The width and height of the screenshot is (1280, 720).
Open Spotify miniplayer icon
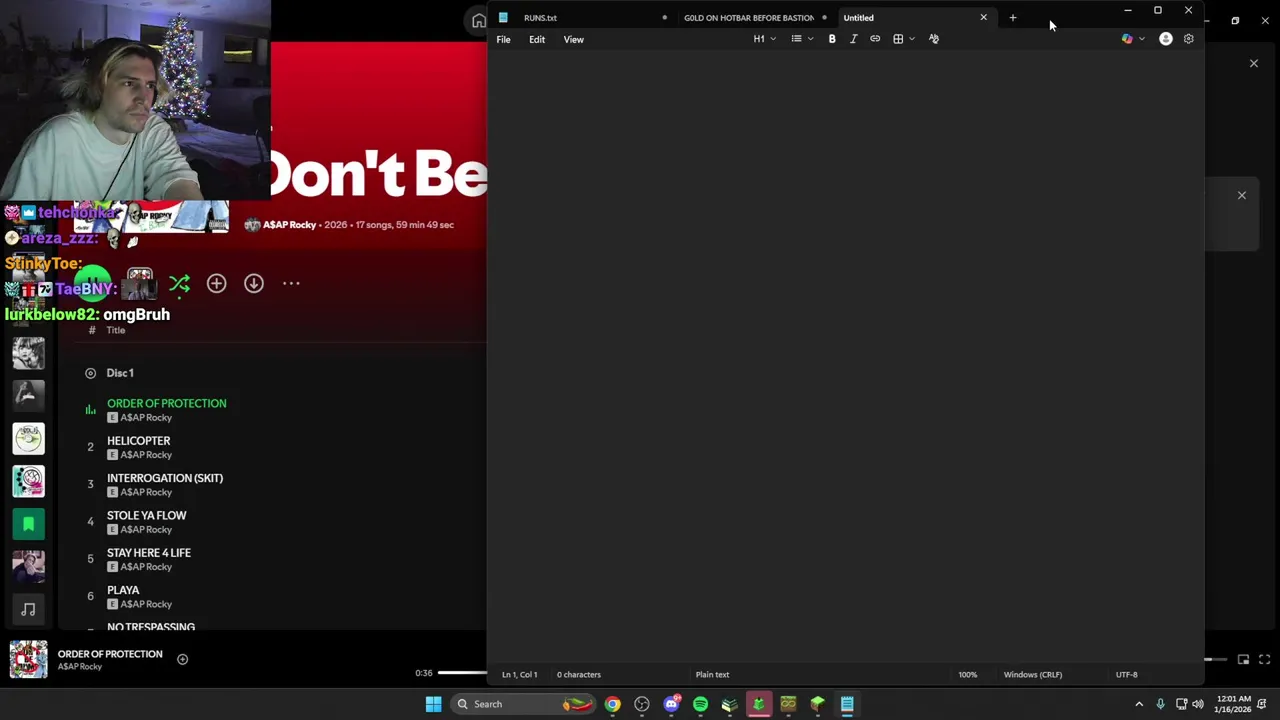coord(1243,659)
